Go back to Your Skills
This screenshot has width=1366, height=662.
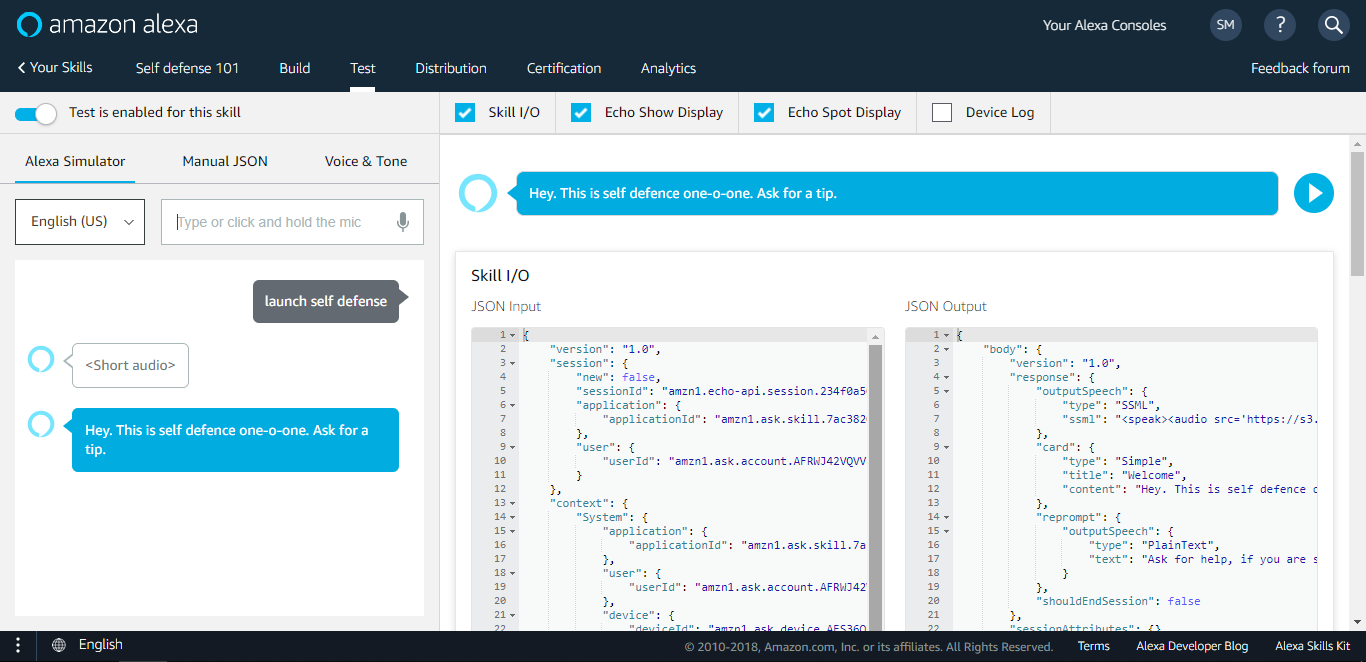coord(55,68)
